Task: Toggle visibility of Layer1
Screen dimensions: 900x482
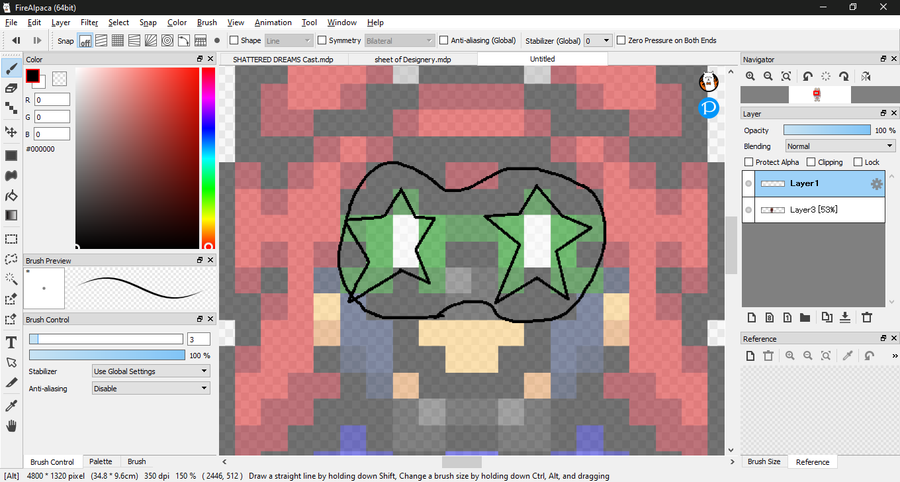Action: 748,184
